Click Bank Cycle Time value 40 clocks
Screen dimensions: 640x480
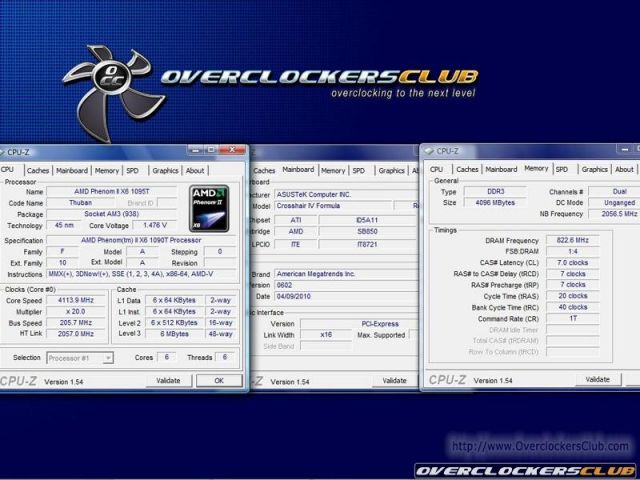click(x=573, y=307)
